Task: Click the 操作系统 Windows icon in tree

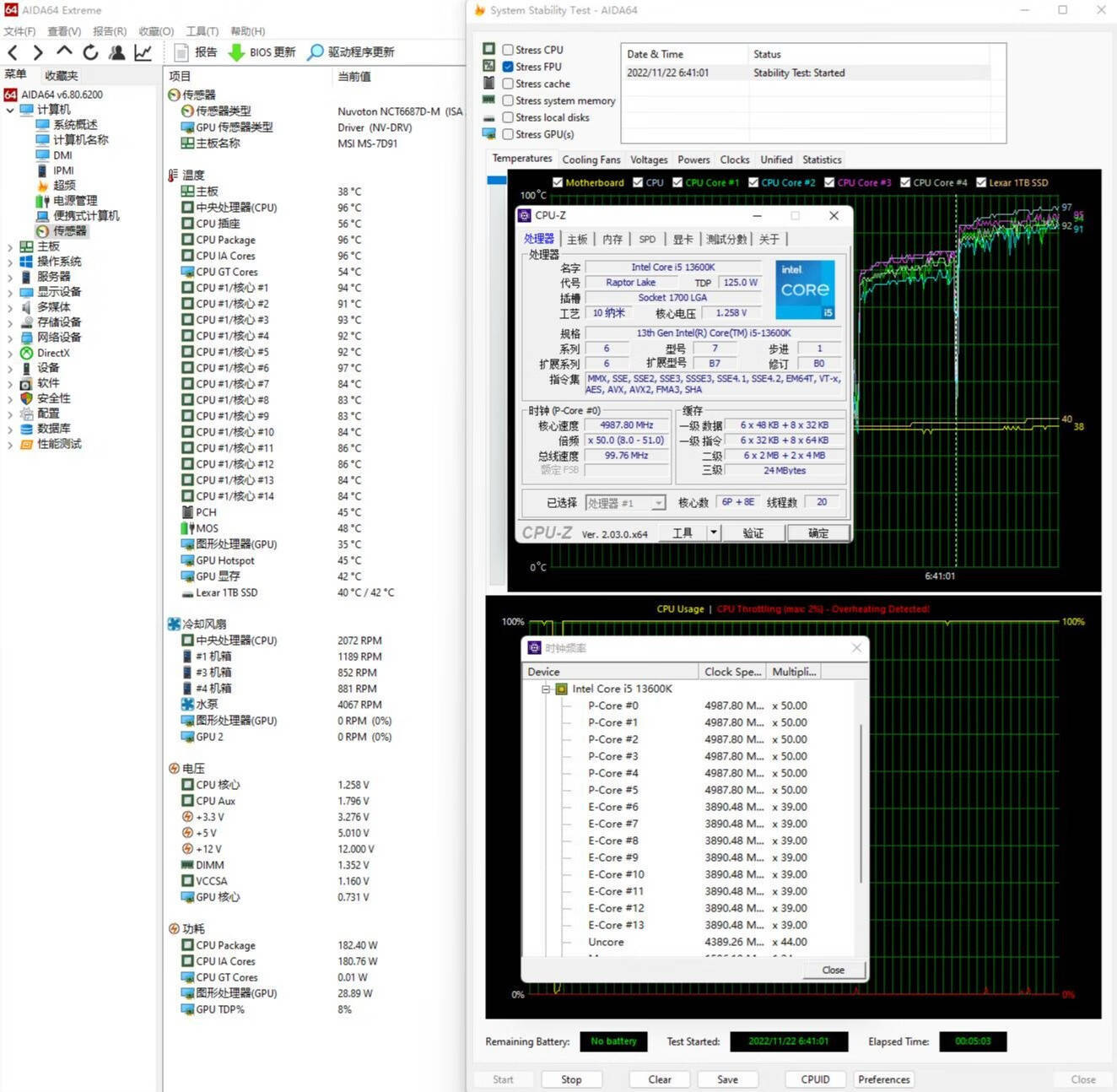Action: [x=26, y=262]
